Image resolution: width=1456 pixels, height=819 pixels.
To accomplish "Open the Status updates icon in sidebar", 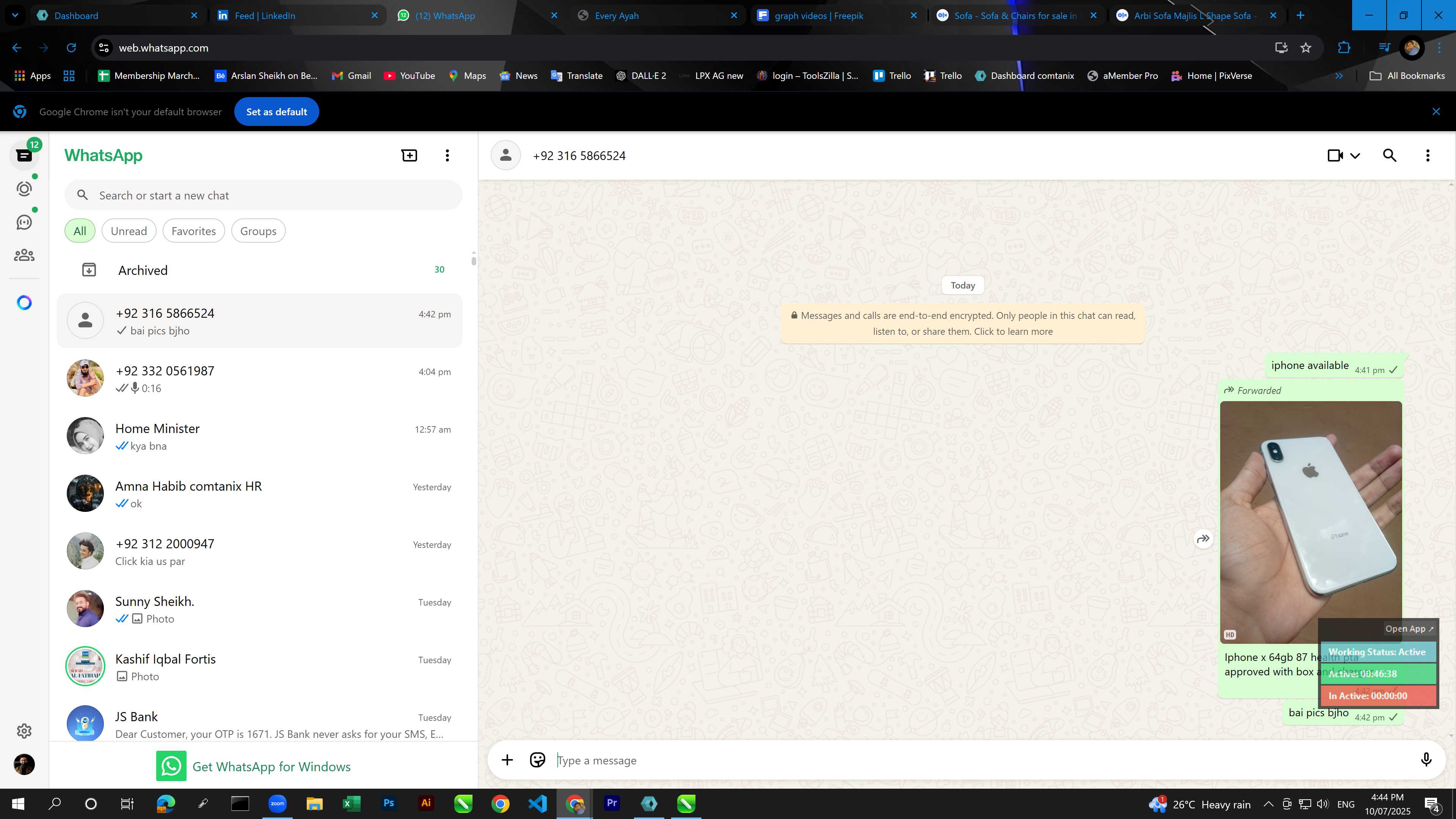I will coord(24,189).
